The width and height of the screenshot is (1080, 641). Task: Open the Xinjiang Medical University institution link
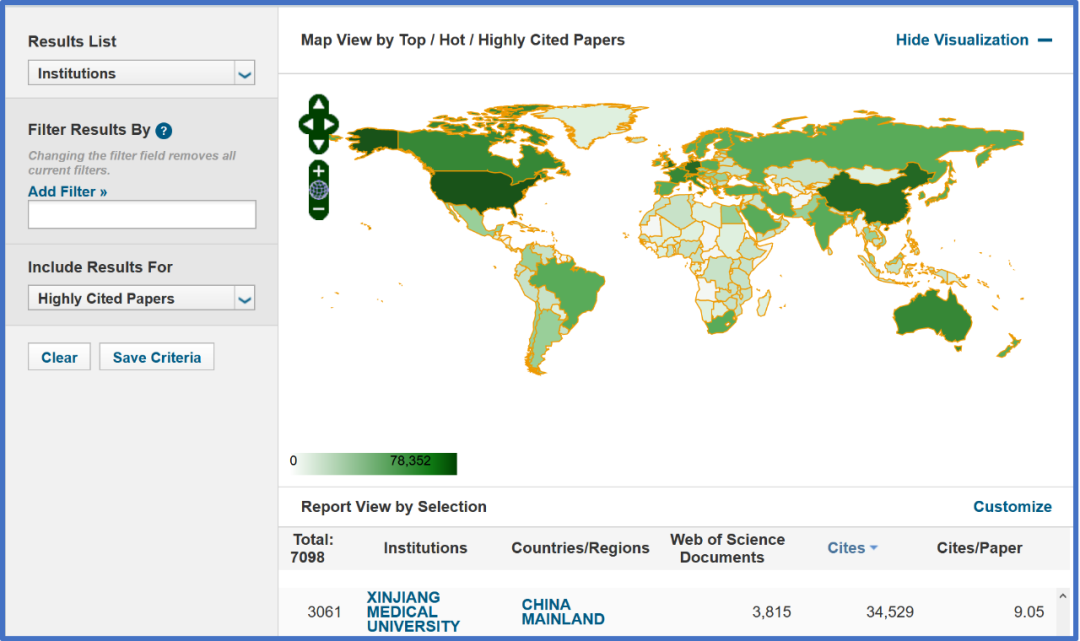point(412,612)
